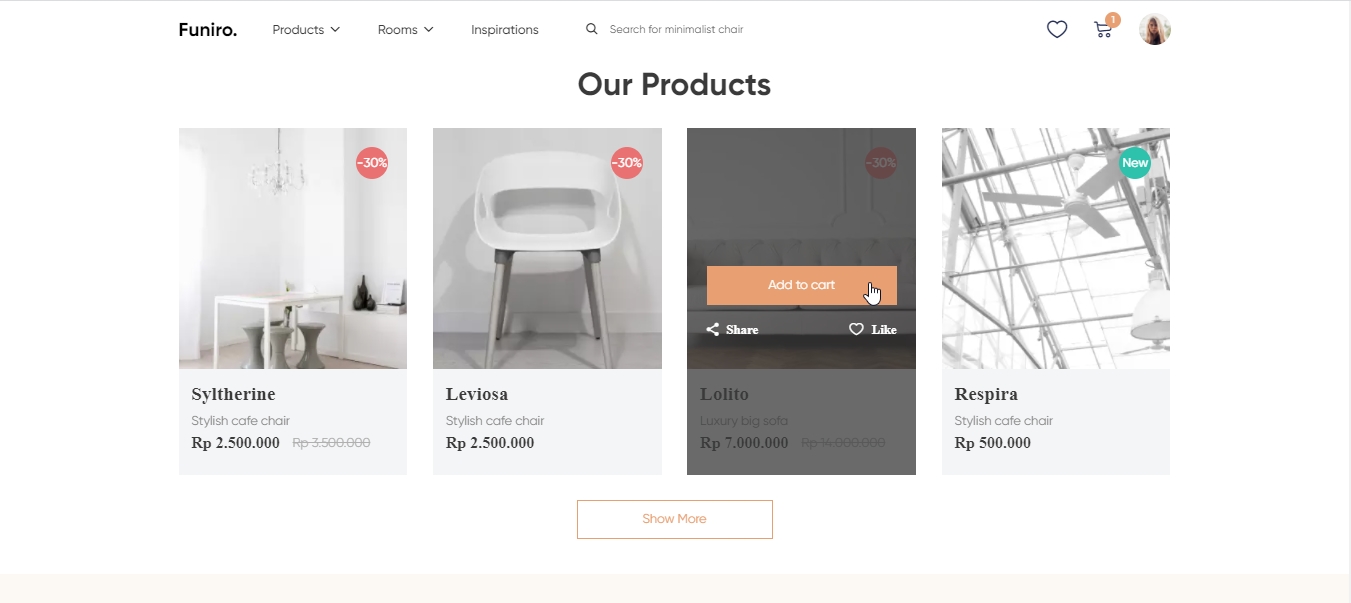This screenshot has width=1351, height=603.
Task: Open the Leviosa product title
Action: 477,394
